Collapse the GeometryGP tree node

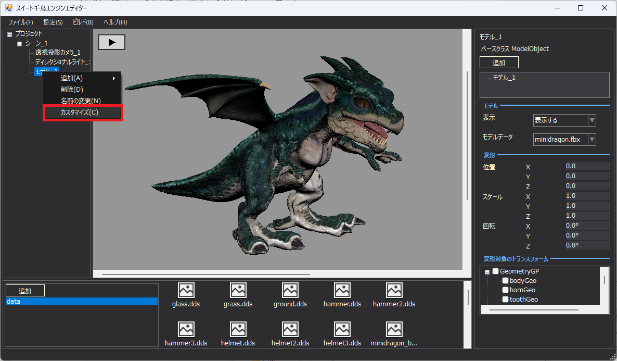click(x=487, y=272)
